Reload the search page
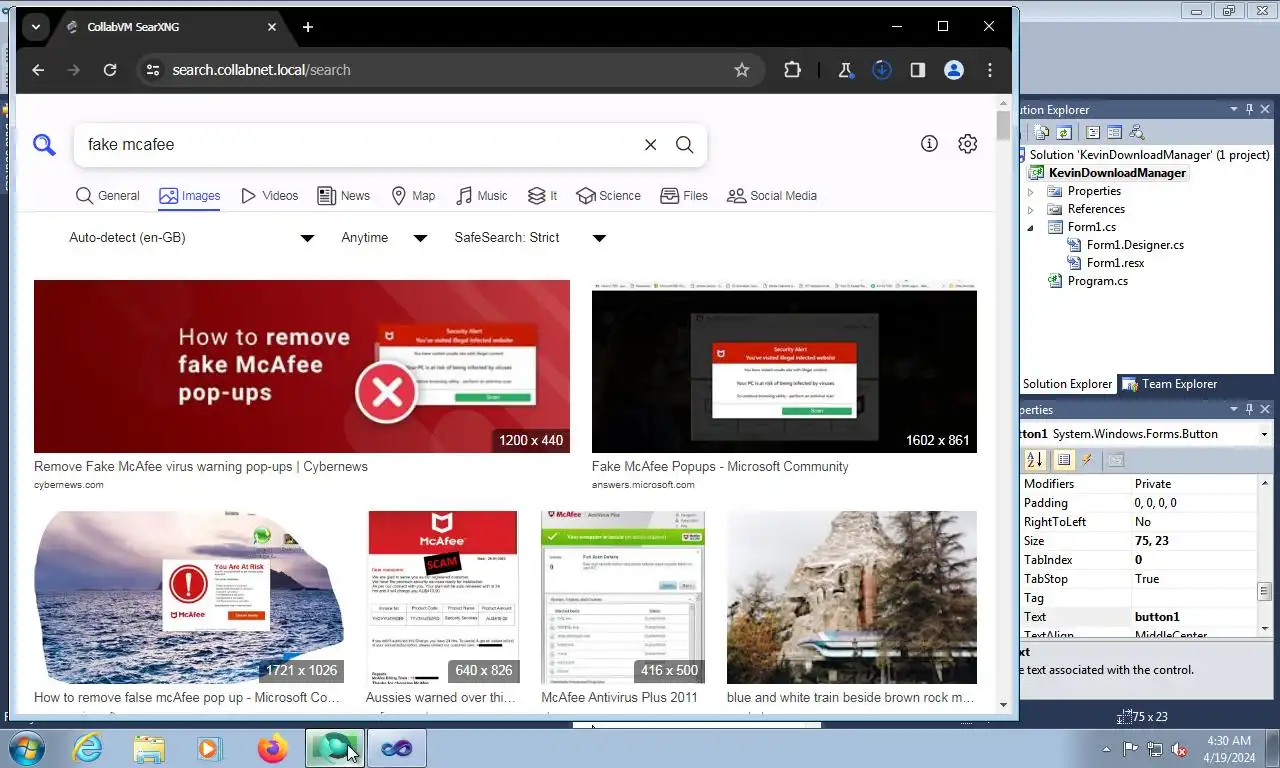1280x768 pixels. click(110, 70)
